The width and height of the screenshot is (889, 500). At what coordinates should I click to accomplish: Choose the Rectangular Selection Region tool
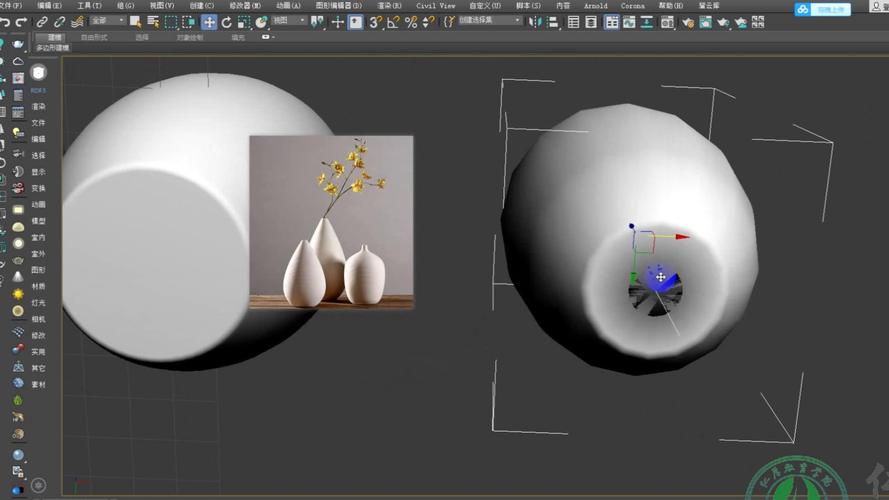coord(171,22)
